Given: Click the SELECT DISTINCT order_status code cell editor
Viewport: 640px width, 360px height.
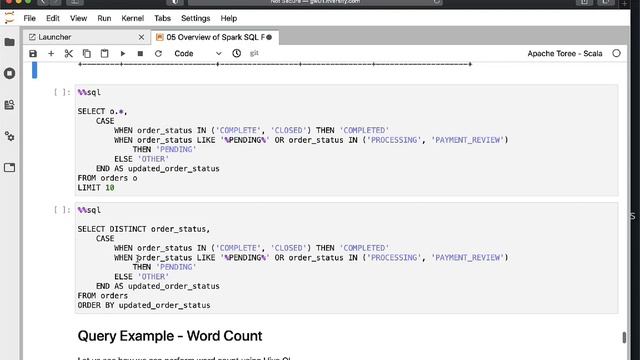Looking at the screenshot, I should pos(347,258).
